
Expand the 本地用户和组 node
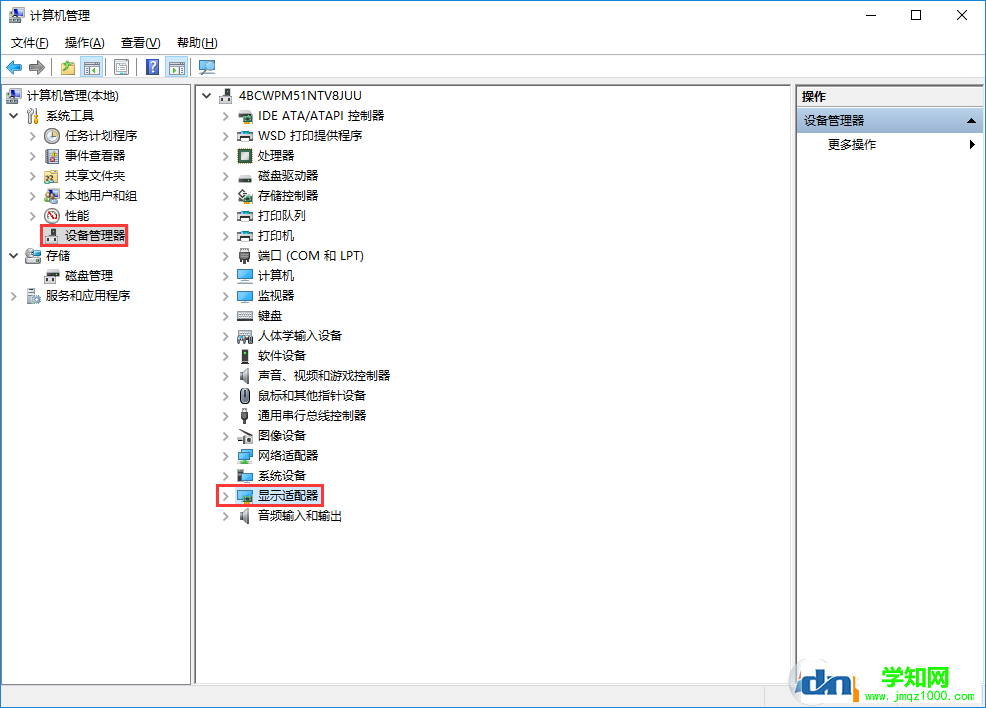[33, 196]
